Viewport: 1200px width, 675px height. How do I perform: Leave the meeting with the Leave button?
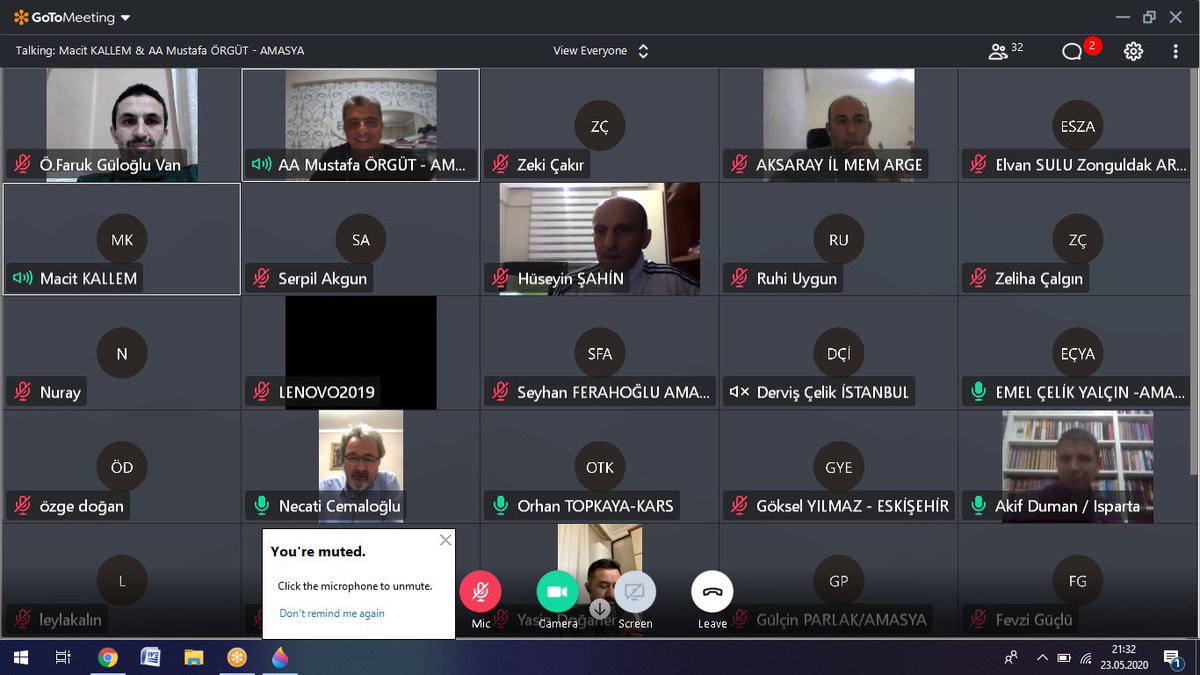tap(712, 592)
